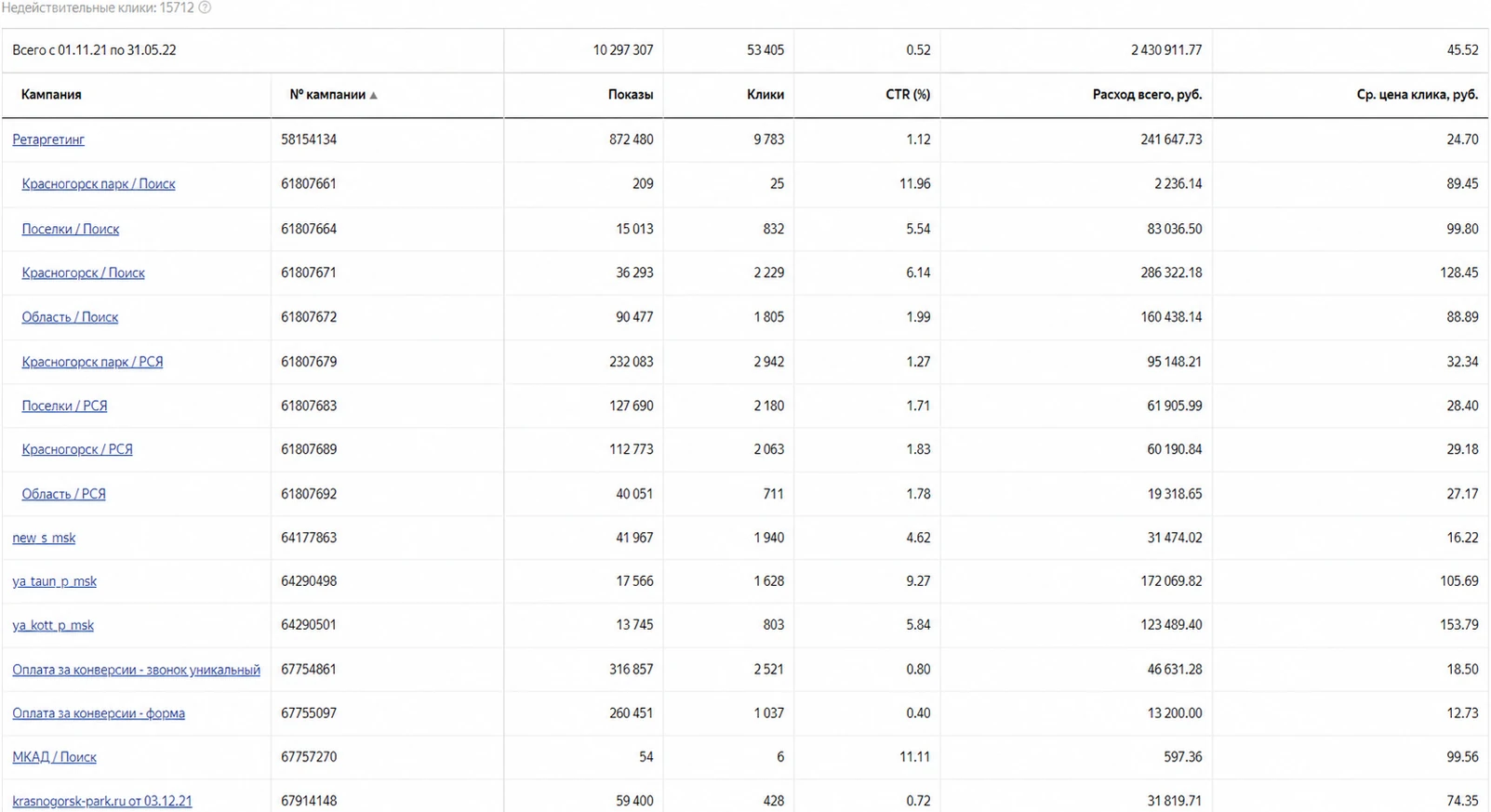Open Оплата за конверсии - форма campaign
The image size is (1491, 812).
pyautogui.click(x=99, y=713)
